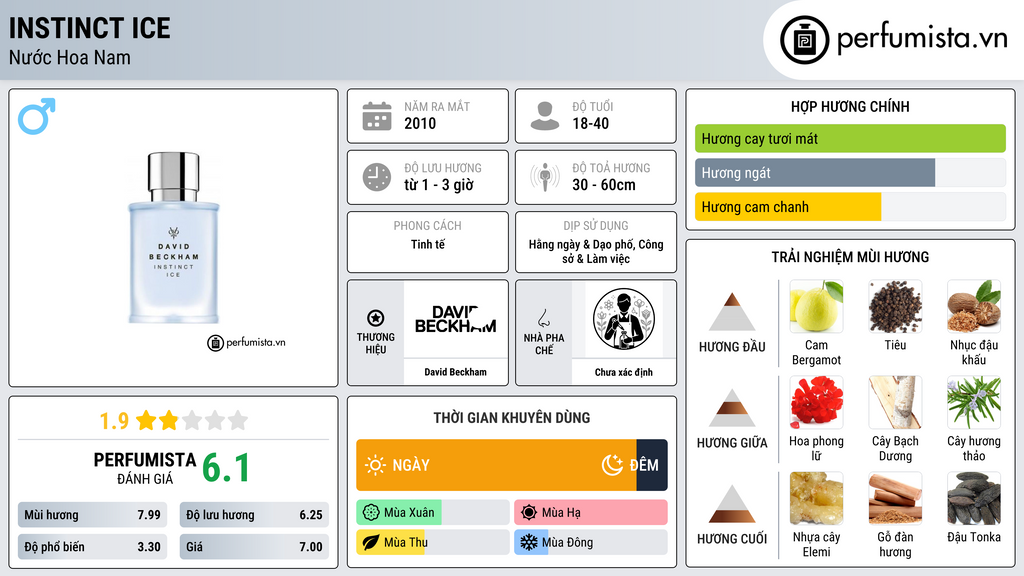Select the Cây hương thảo note image
The height and width of the screenshot is (576, 1024).
tap(974, 403)
